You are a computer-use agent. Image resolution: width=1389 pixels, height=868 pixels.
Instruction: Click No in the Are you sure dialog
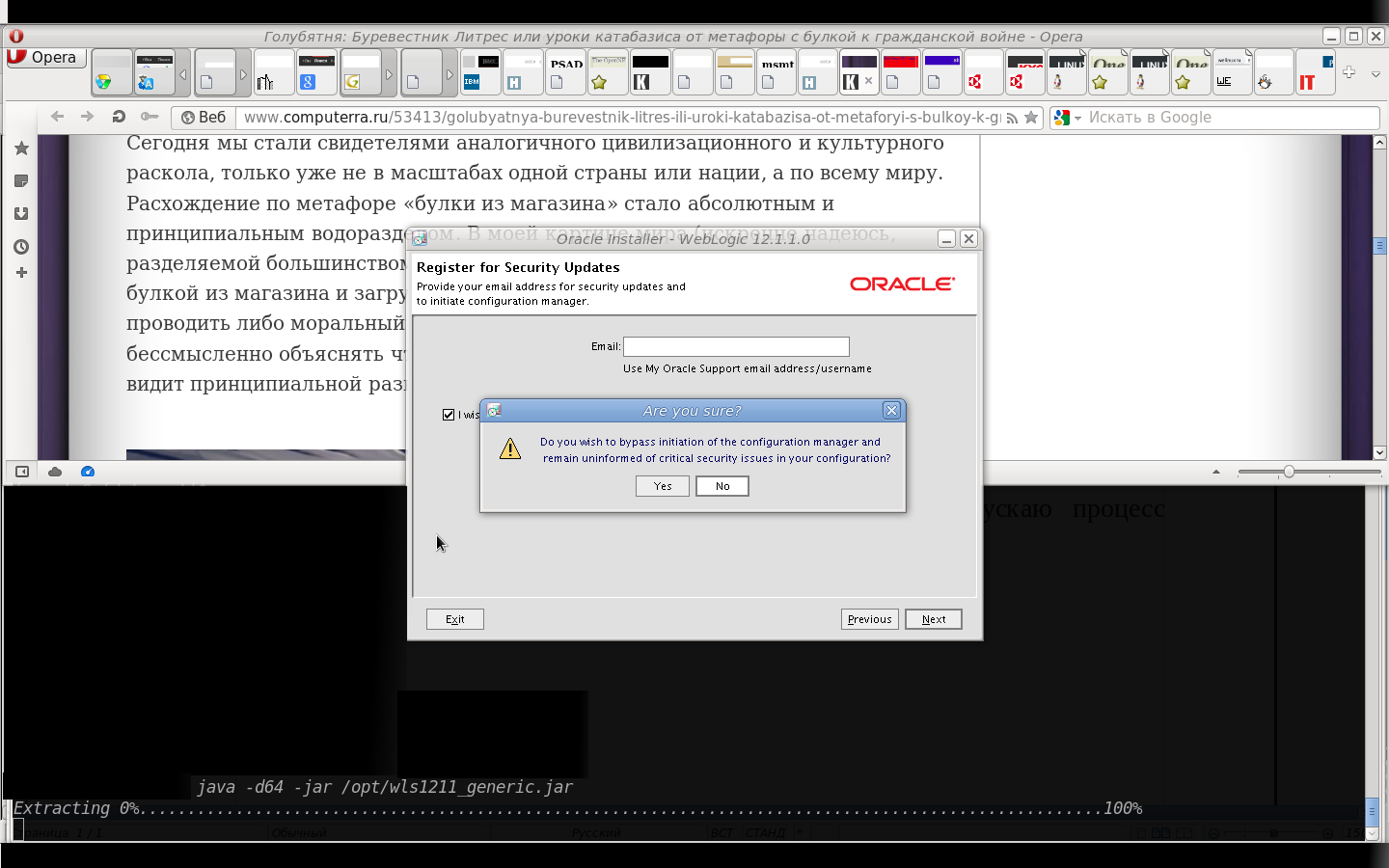[x=722, y=486]
